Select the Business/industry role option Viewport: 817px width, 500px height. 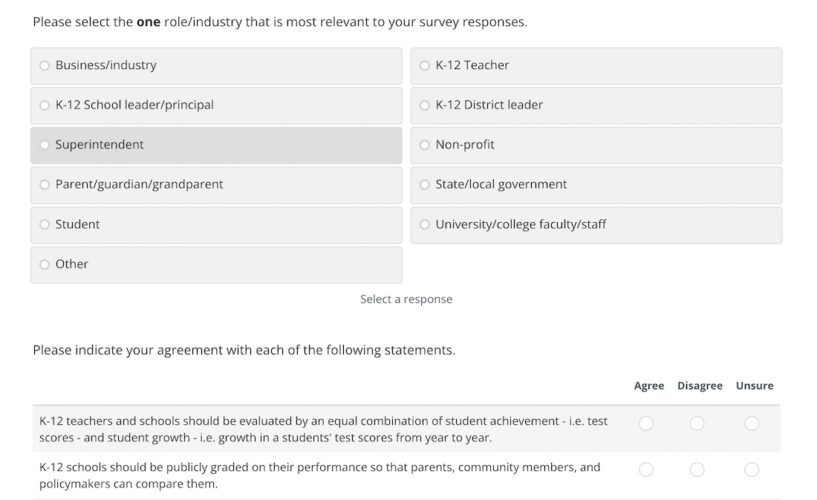44,66
